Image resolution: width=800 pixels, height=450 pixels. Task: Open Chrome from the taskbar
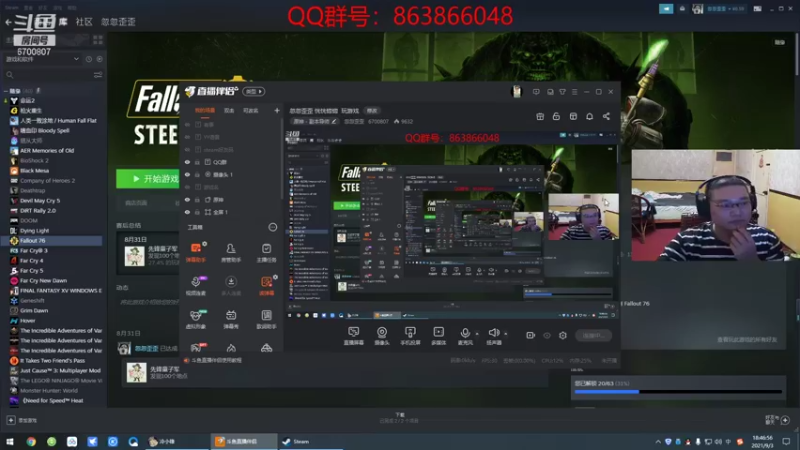tap(31, 441)
